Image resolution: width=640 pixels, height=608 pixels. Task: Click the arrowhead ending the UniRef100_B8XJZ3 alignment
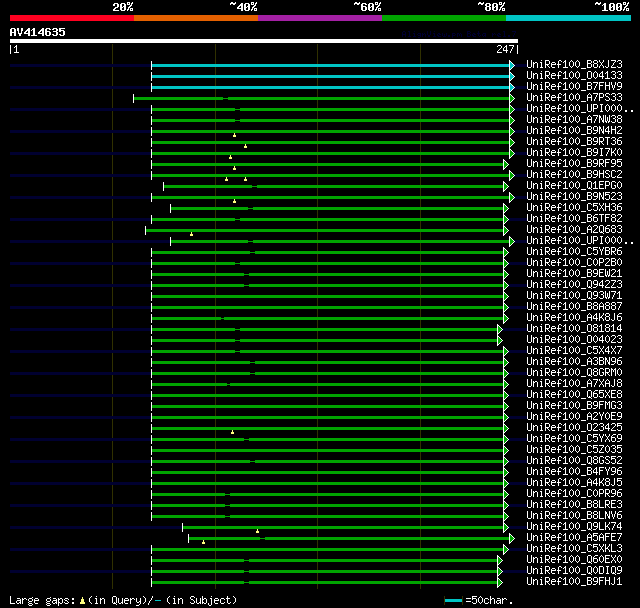512,65
